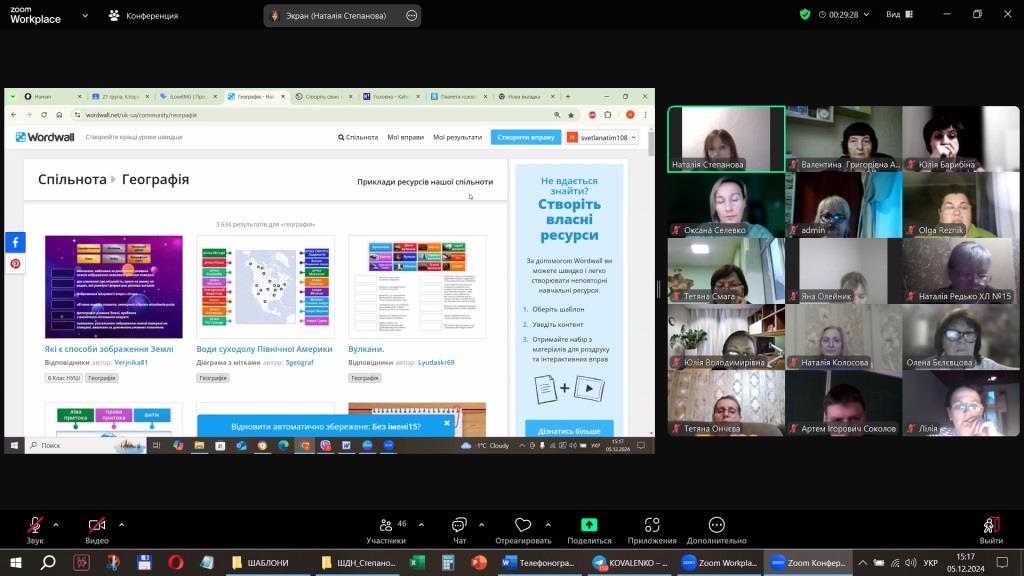The image size is (1024, 576).
Task: Open the Чат chat panel
Action: tap(460, 530)
